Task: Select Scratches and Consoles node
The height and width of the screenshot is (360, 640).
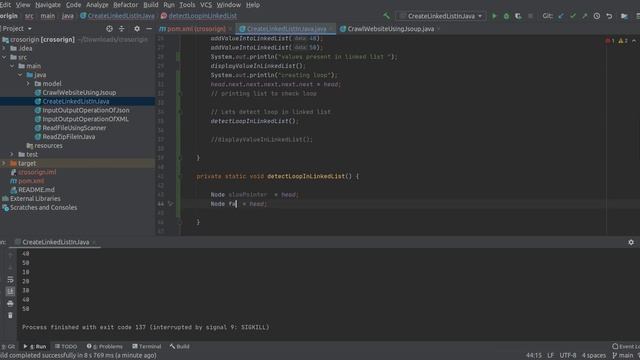Action: pyautogui.click(x=43, y=208)
